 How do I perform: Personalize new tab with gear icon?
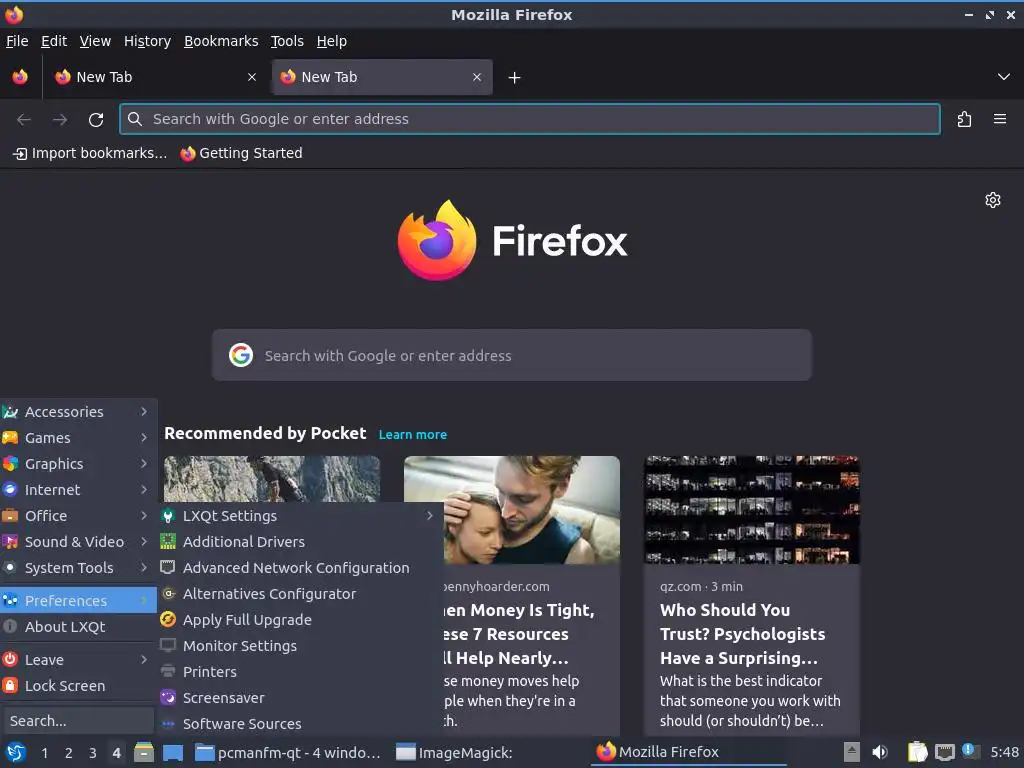(x=993, y=200)
